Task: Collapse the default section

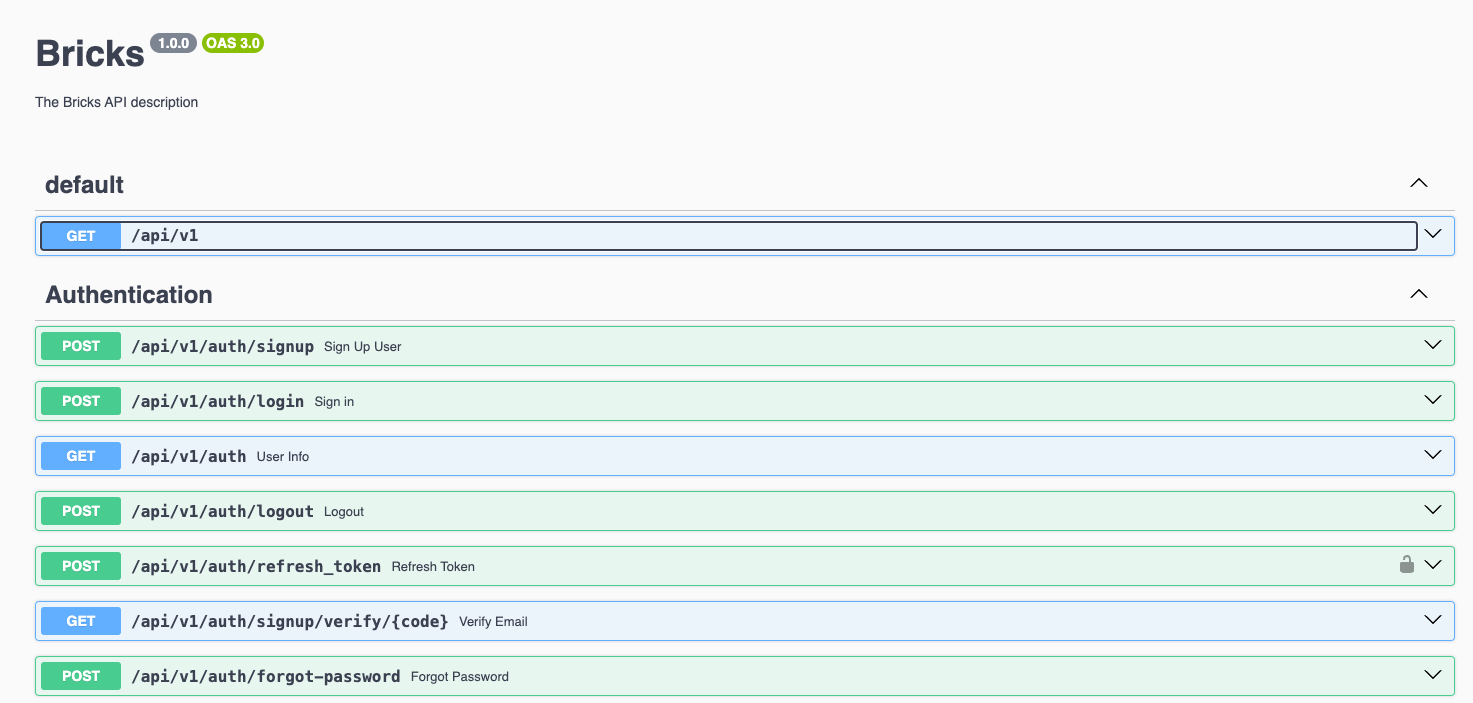Action: [1418, 183]
